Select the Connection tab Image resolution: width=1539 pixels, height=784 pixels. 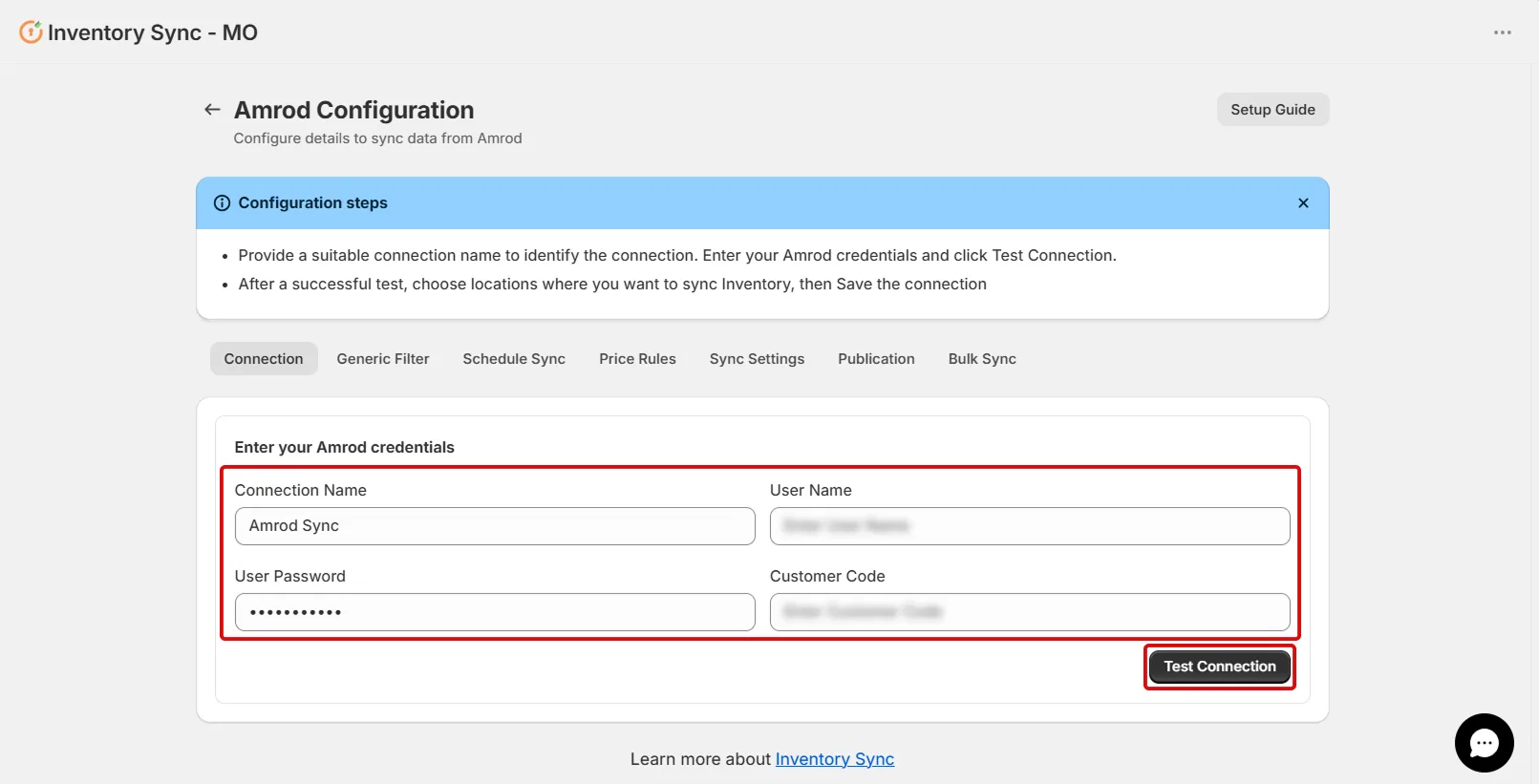(x=264, y=359)
